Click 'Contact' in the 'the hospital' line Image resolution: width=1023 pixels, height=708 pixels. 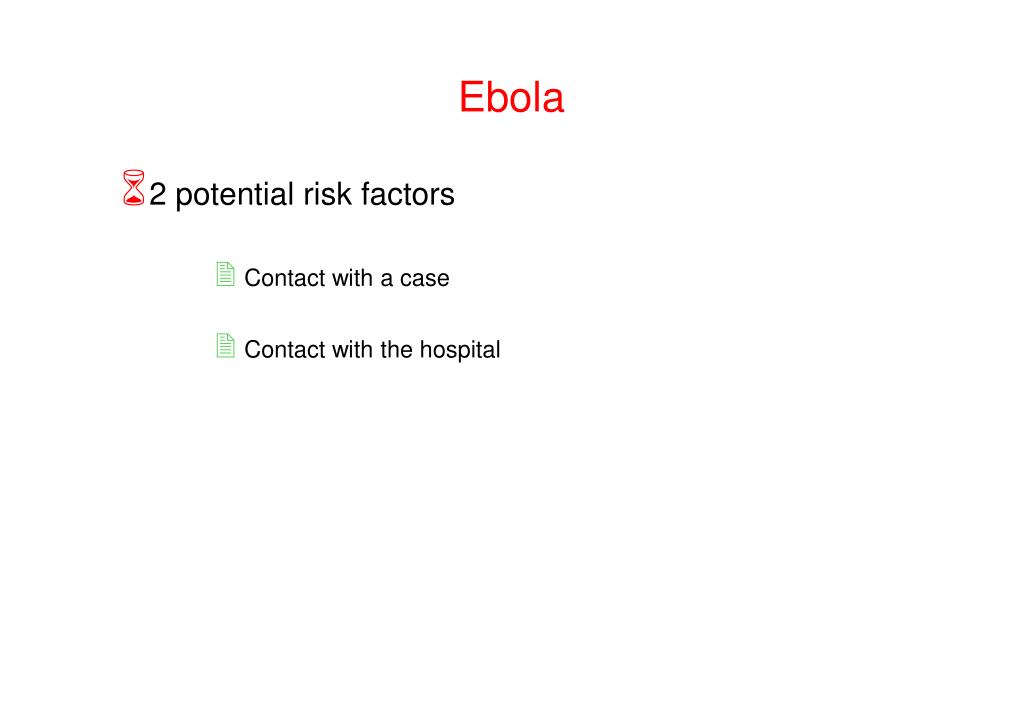point(284,350)
